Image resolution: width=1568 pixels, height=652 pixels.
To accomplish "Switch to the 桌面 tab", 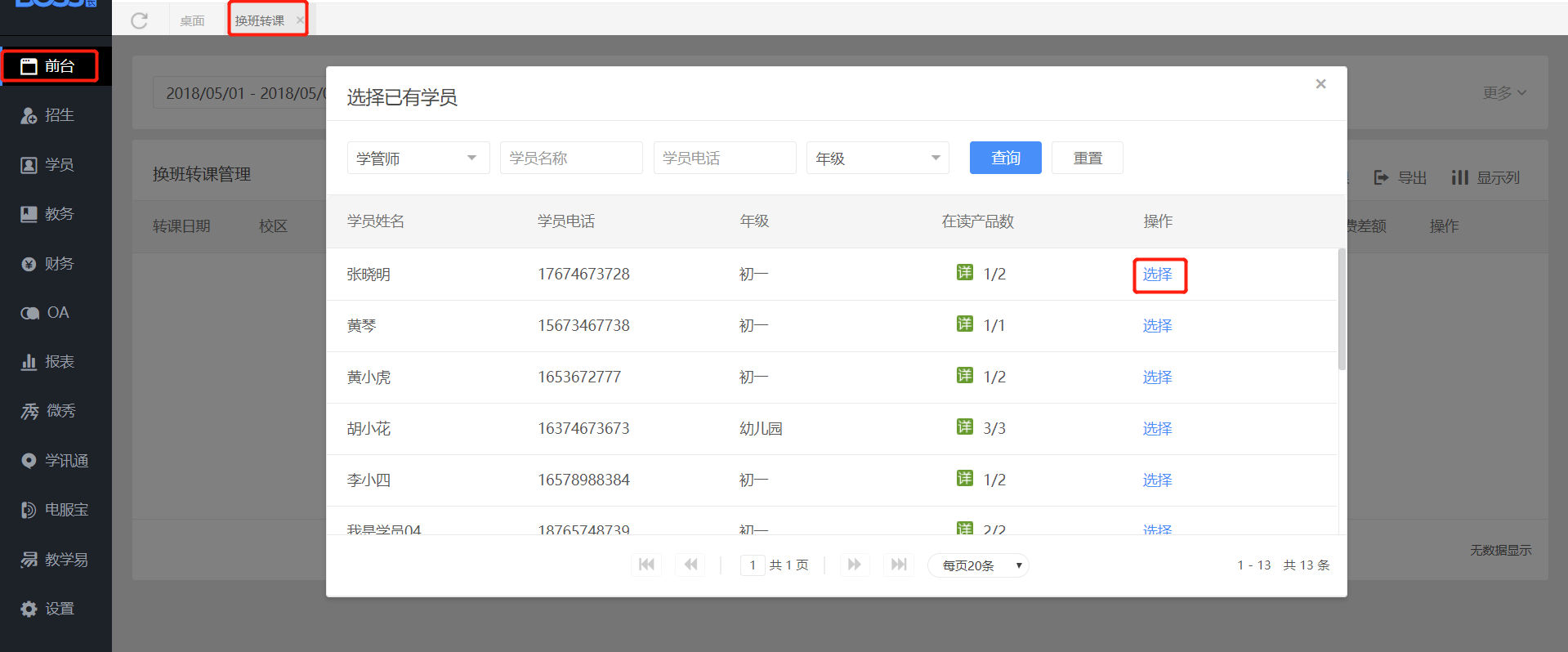I will tap(192, 20).
